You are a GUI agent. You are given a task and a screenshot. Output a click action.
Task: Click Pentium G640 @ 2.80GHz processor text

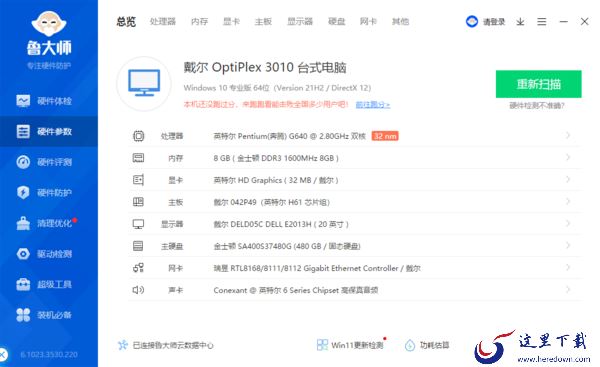point(290,136)
